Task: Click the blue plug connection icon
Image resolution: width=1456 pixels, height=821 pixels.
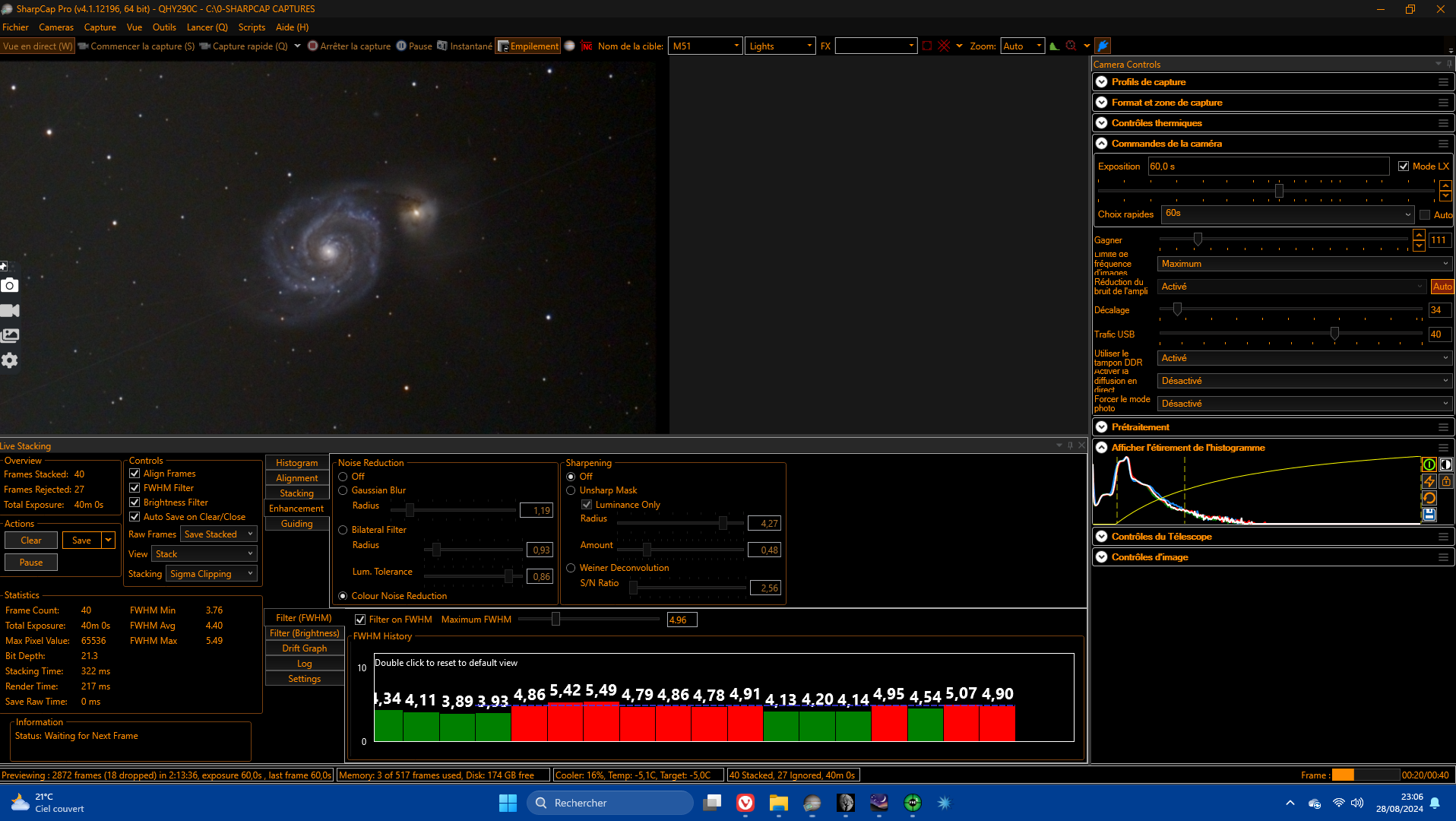Action: (x=1103, y=46)
